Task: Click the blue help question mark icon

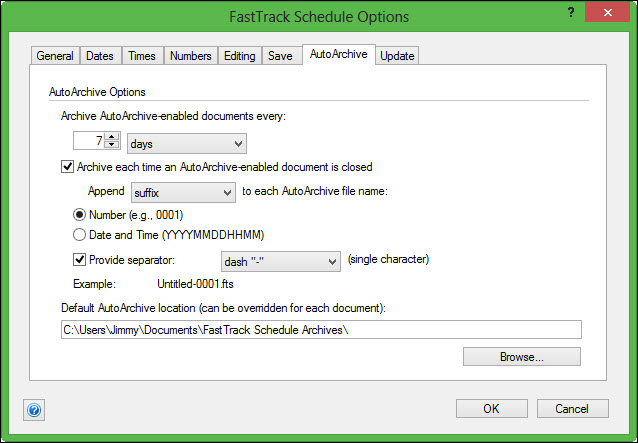Action: 34,410
